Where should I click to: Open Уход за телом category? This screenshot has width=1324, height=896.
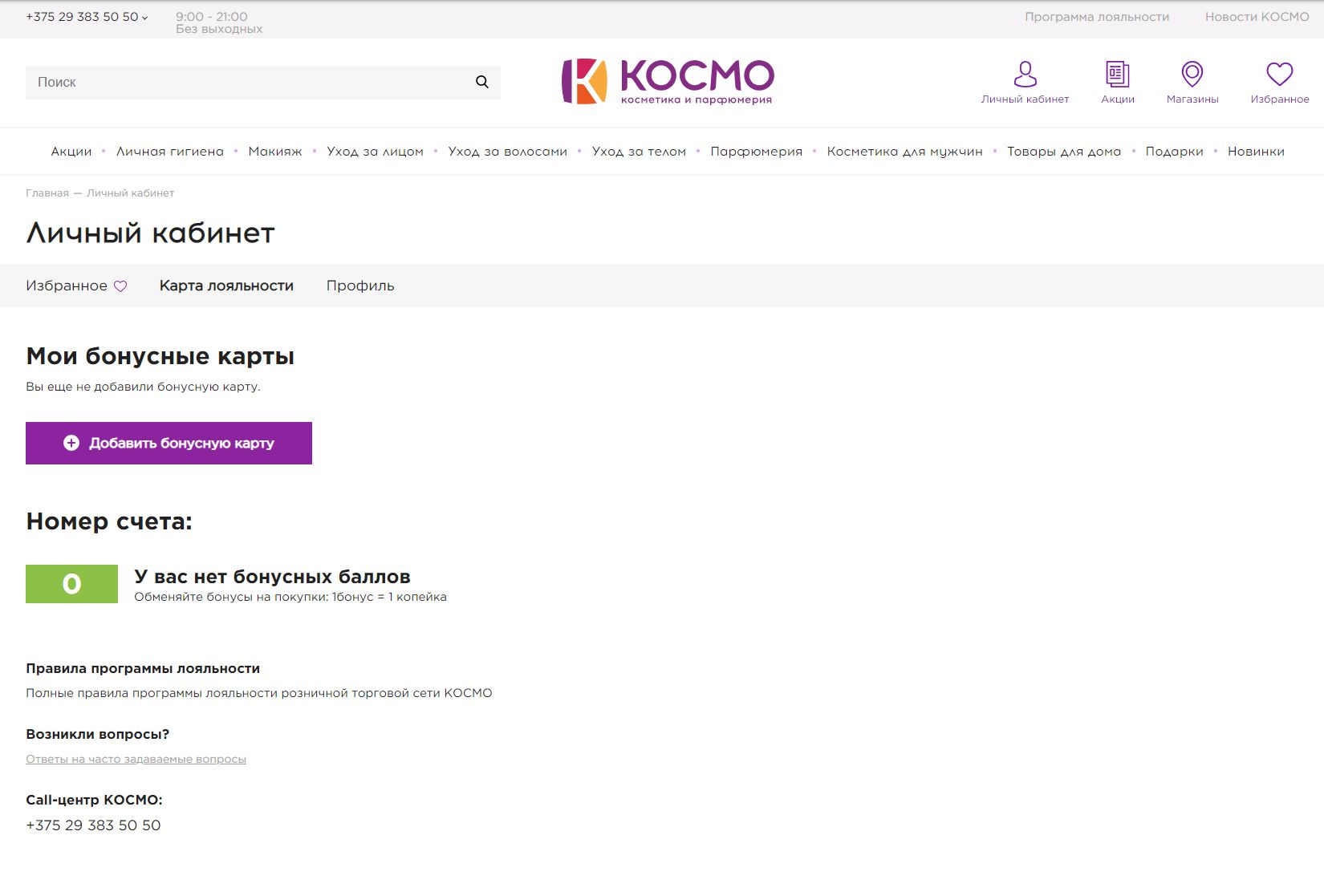(639, 151)
